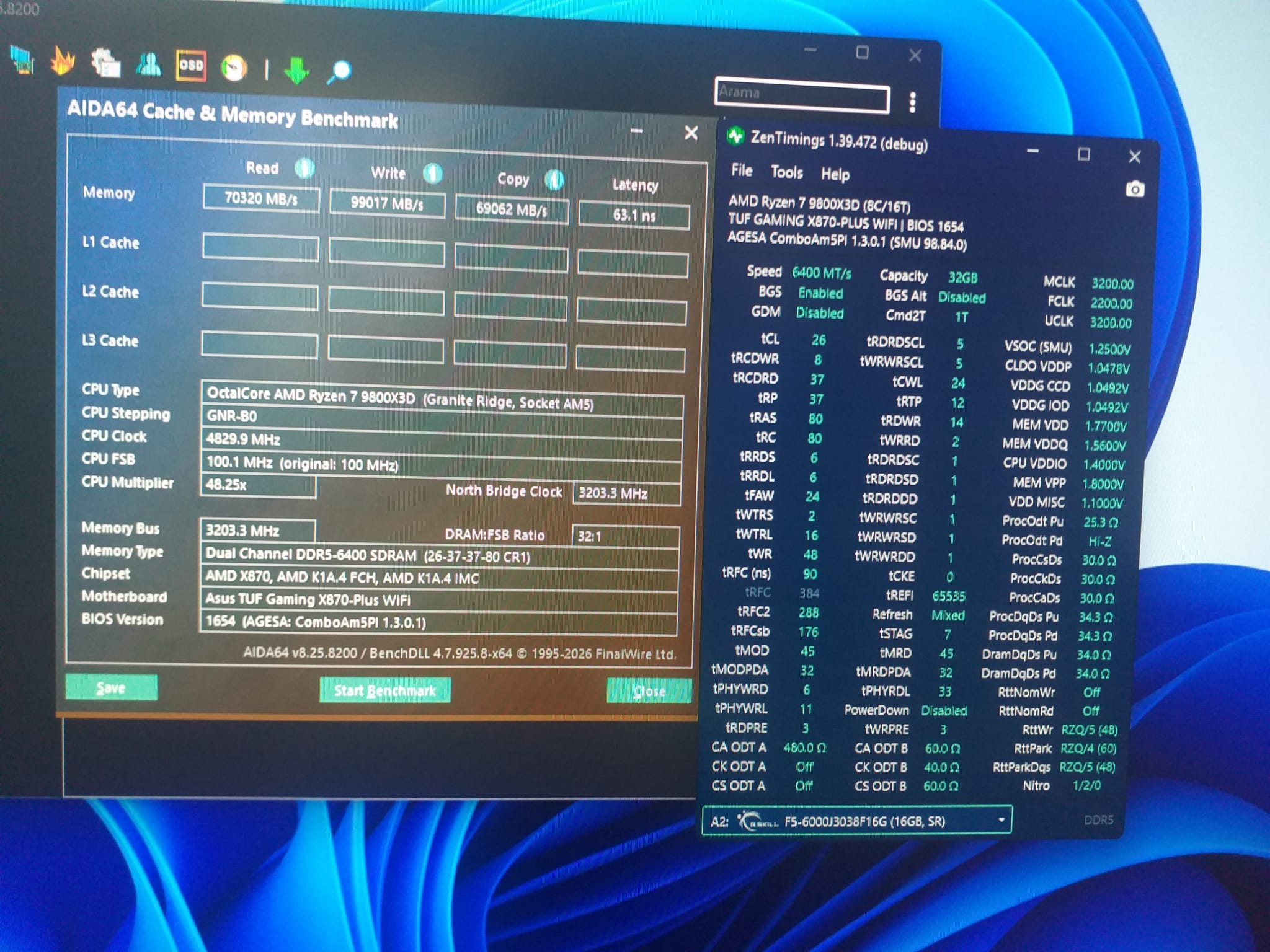1270x952 pixels.
Task: Click the Capacity value 32GB
Action: 963,278
